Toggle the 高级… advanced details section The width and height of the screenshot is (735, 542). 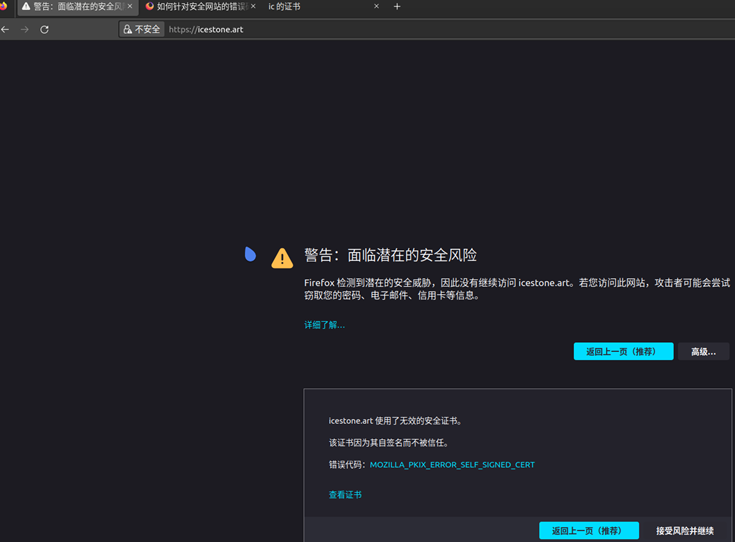703,352
